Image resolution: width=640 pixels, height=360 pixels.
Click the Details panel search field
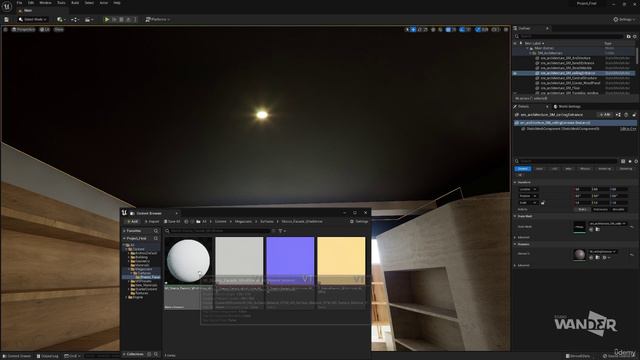click(x=567, y=161)
